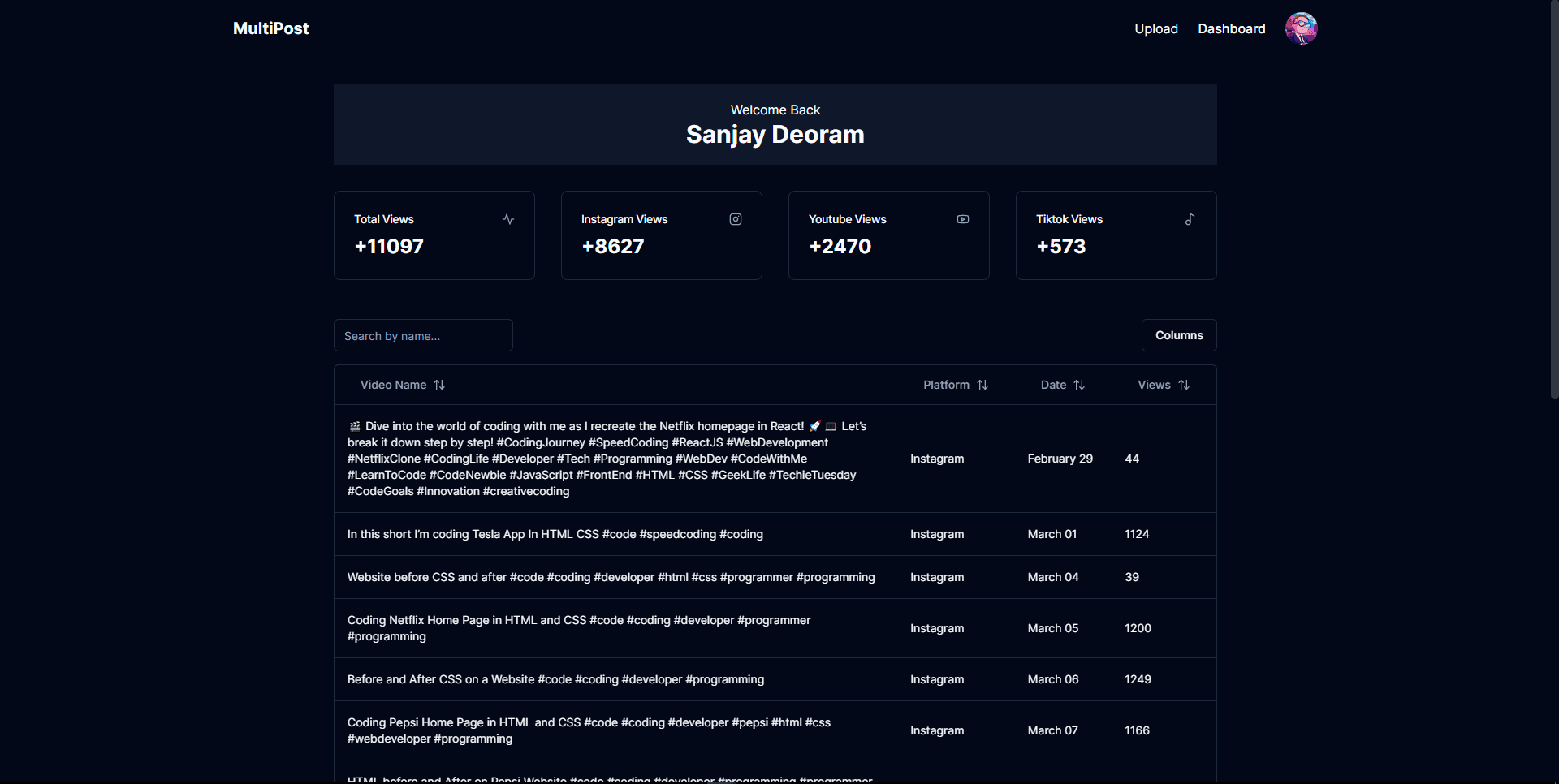Click the MultiPost logo link
This screenshot has height=784, width=1559.
point(271,28)
